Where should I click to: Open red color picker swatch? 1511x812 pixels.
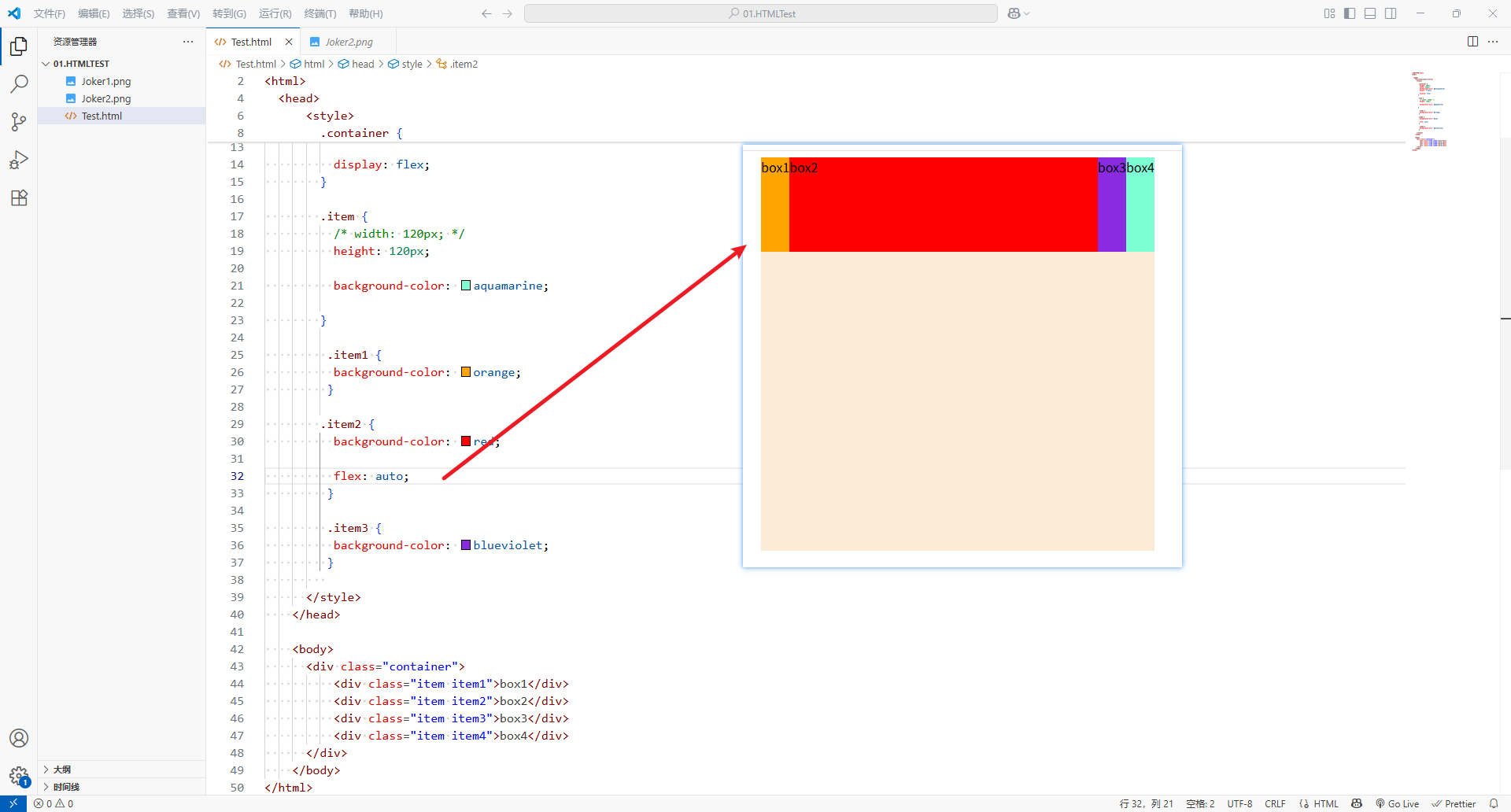(466, 441)
